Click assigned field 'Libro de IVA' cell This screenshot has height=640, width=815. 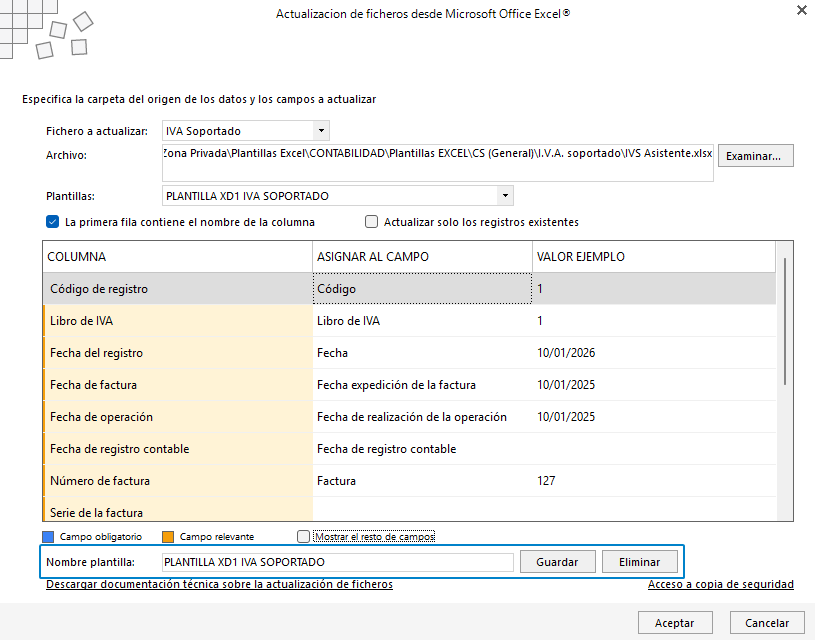click(422, 321)
